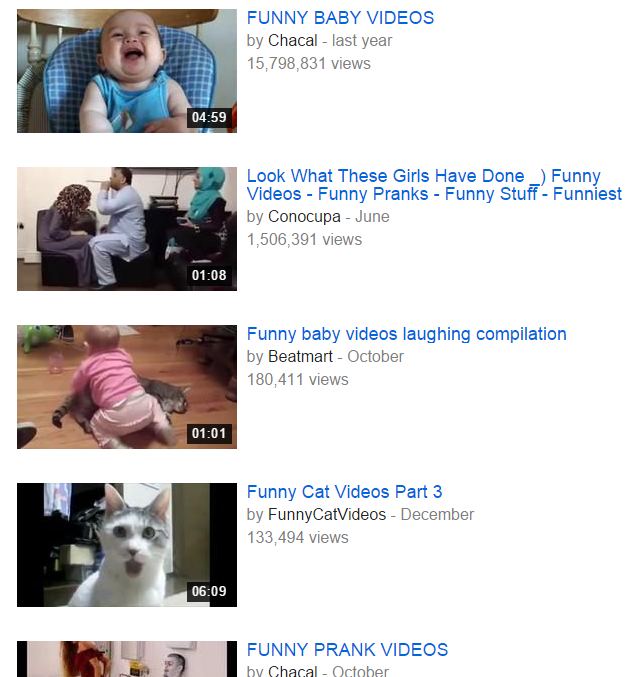Open the FUNNY BABY VIDEOS title link
Viewport: 627px width, 677px height.
tap(340, 18)
